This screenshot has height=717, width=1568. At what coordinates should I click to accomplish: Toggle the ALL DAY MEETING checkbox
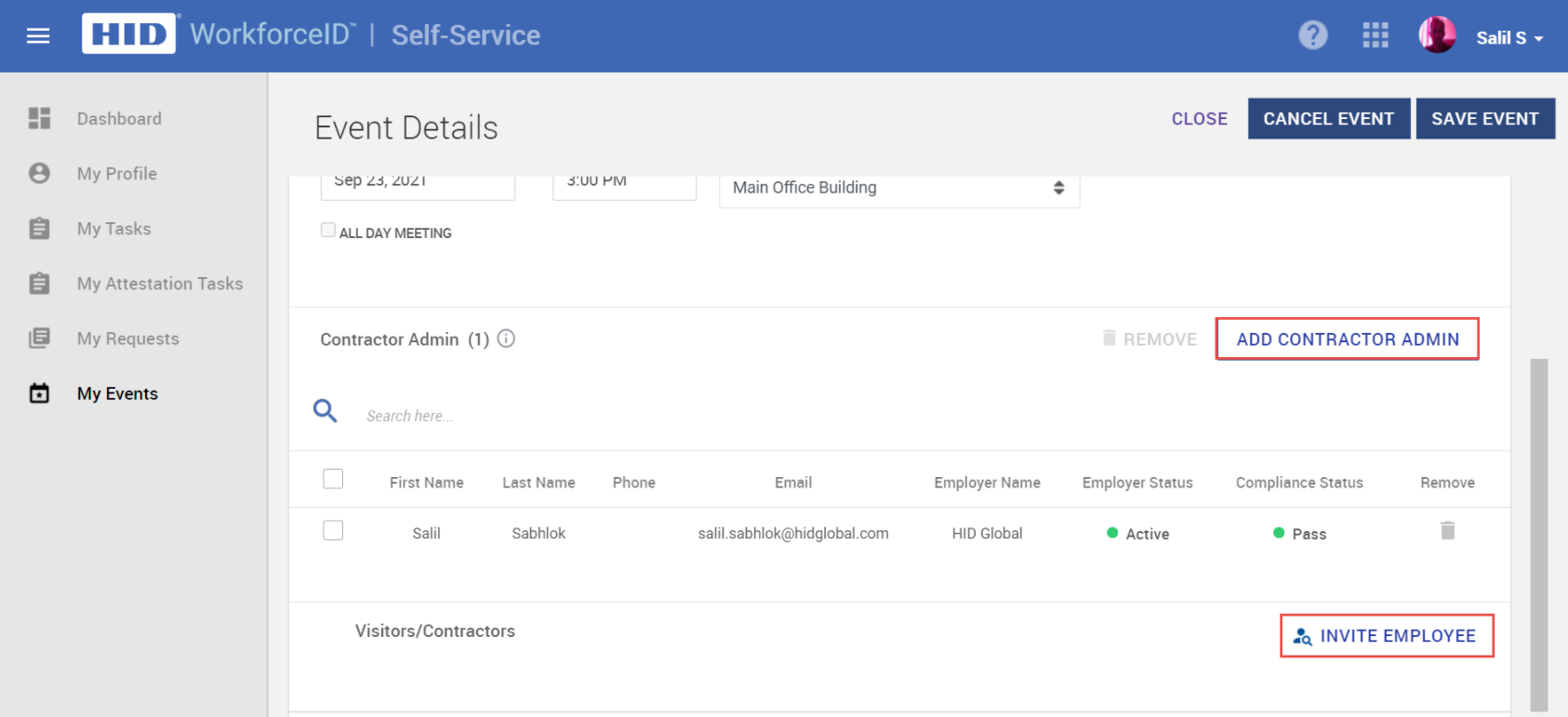coord(328,230)
